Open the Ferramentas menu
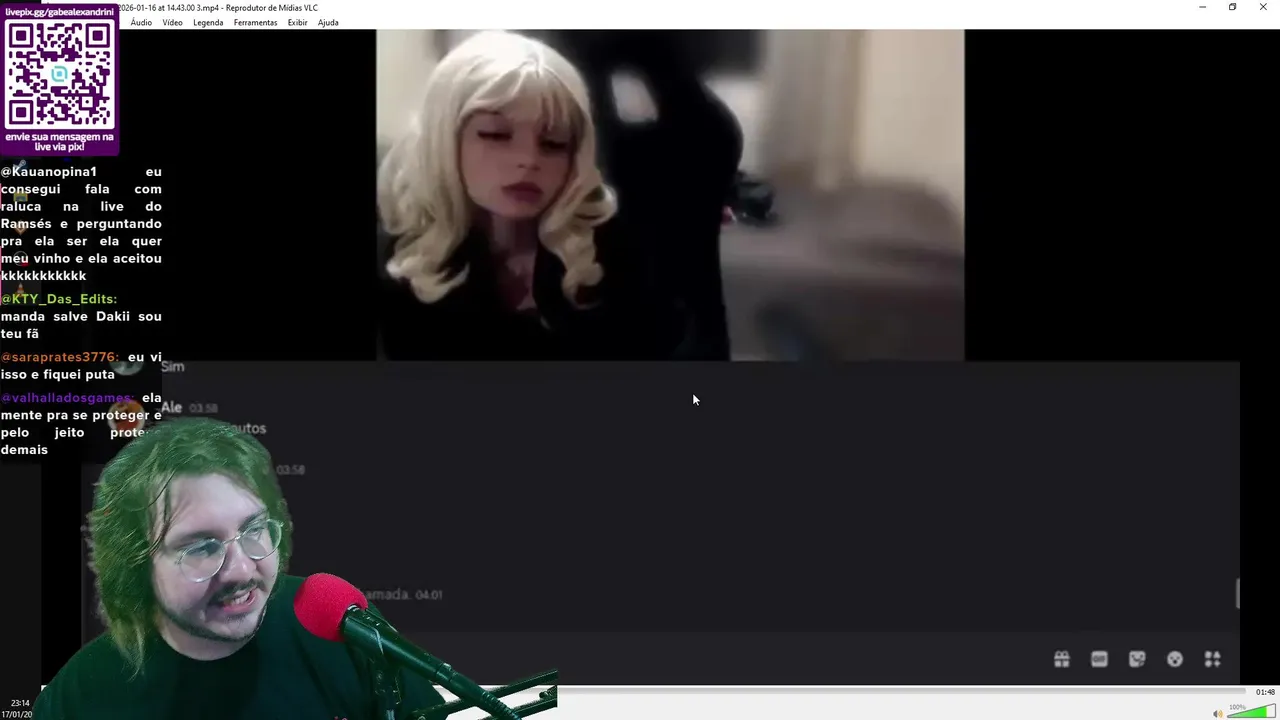The width and height of the screenshot is (1280, 720). (255, 22)
